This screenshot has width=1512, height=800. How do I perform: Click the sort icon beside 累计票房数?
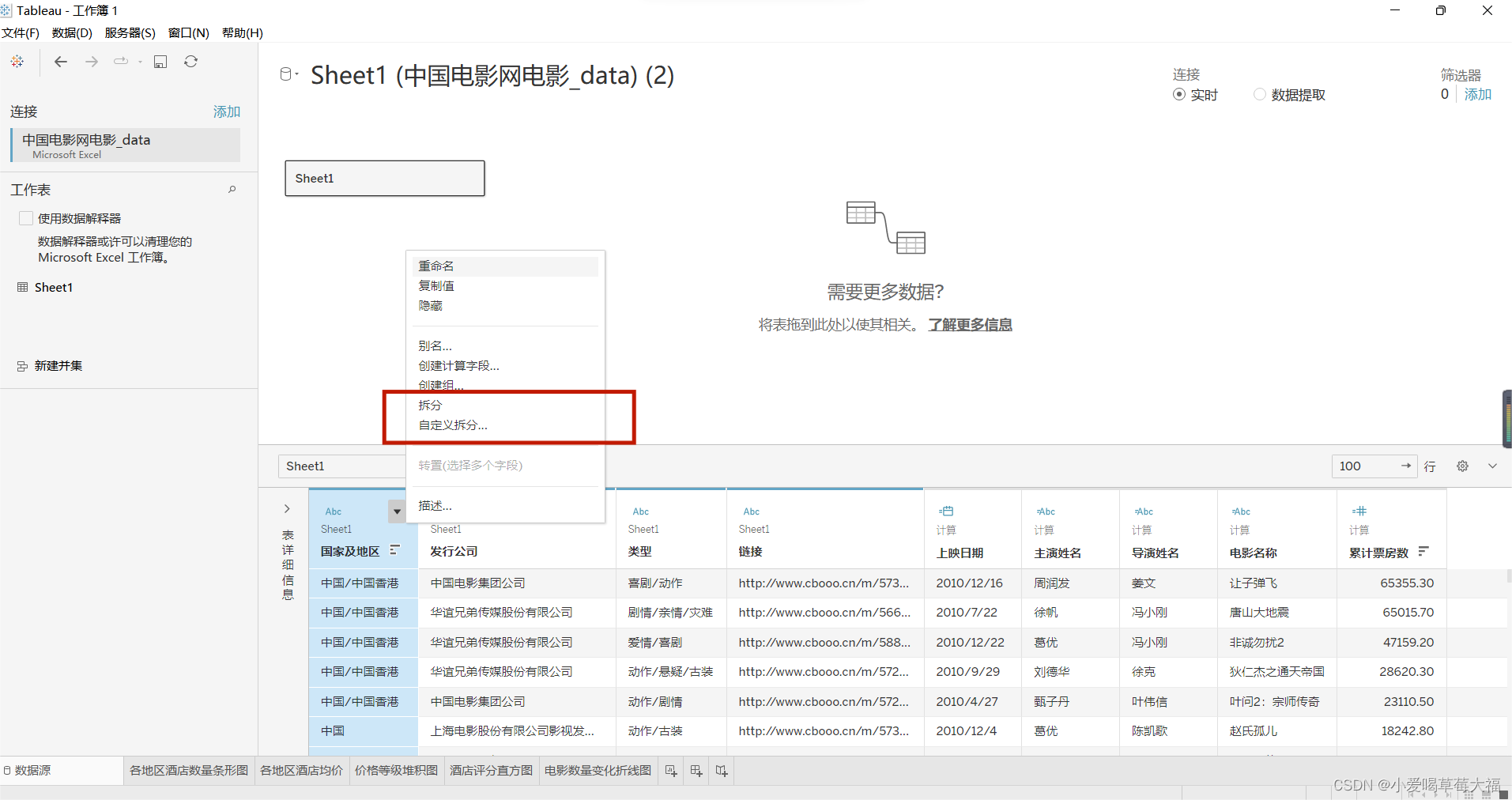(x=1423, y=551)
